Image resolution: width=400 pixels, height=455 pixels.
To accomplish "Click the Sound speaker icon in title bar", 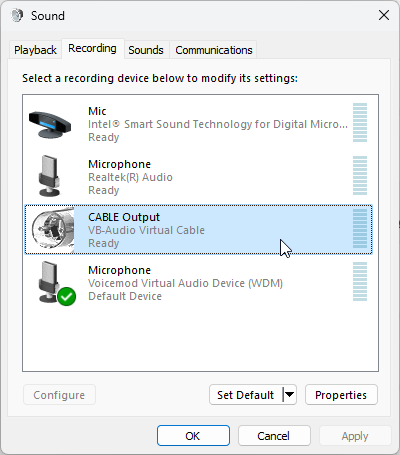I will (17, 15).
